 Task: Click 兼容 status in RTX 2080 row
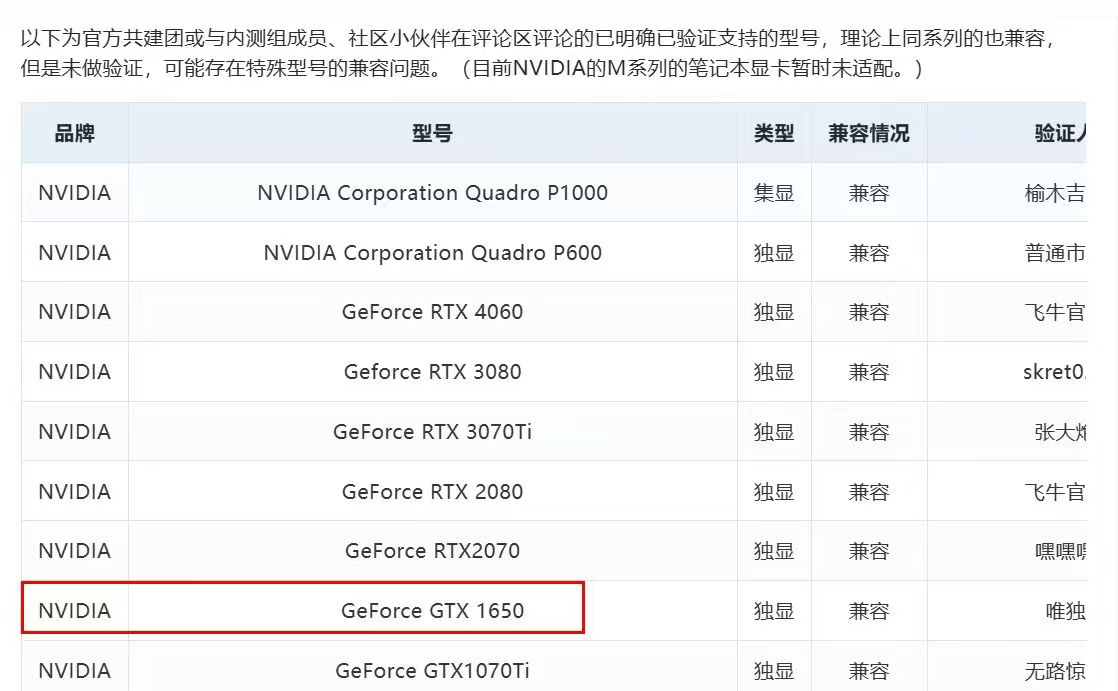868,491
